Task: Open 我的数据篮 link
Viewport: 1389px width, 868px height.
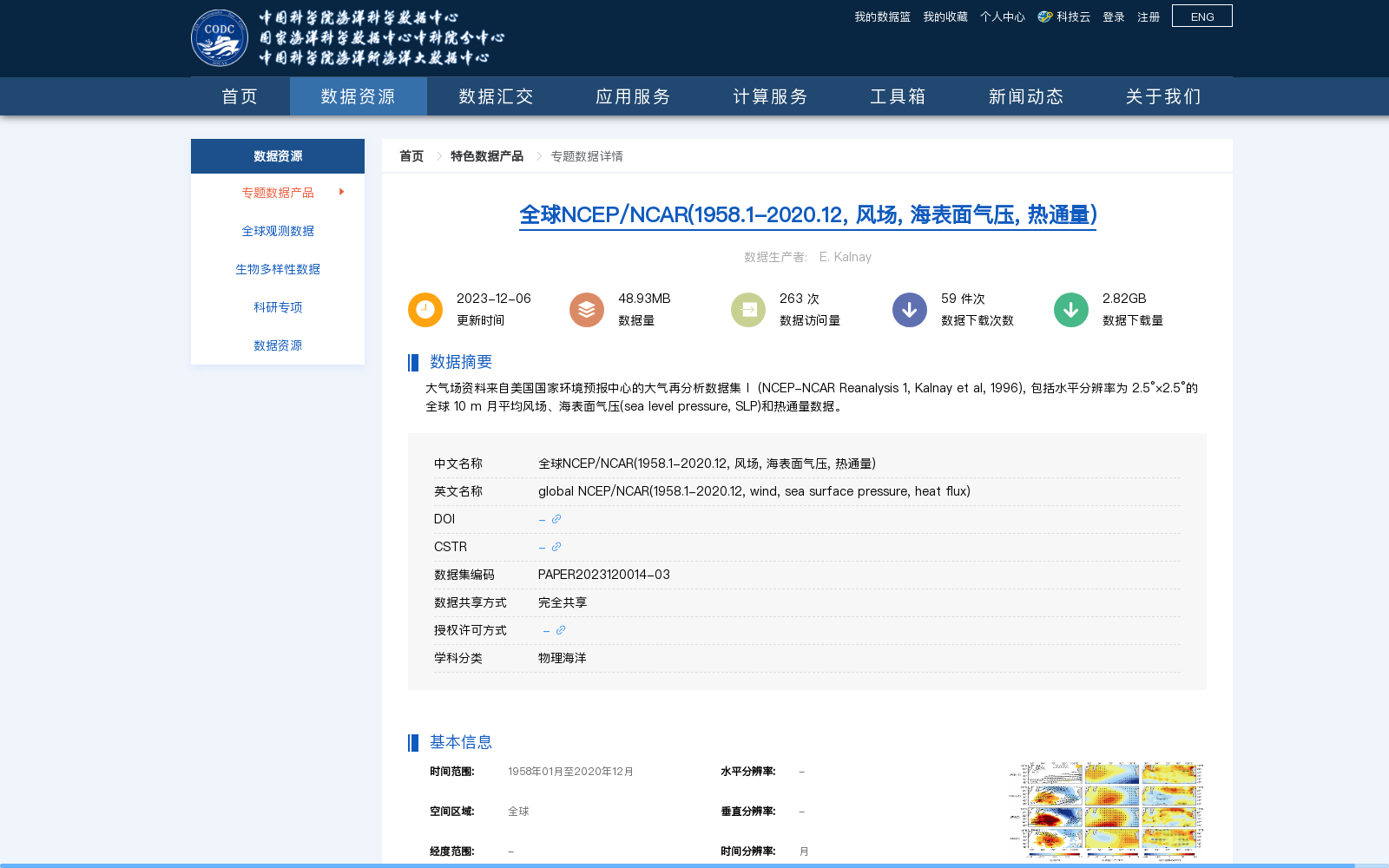Action: click(882, 16)
